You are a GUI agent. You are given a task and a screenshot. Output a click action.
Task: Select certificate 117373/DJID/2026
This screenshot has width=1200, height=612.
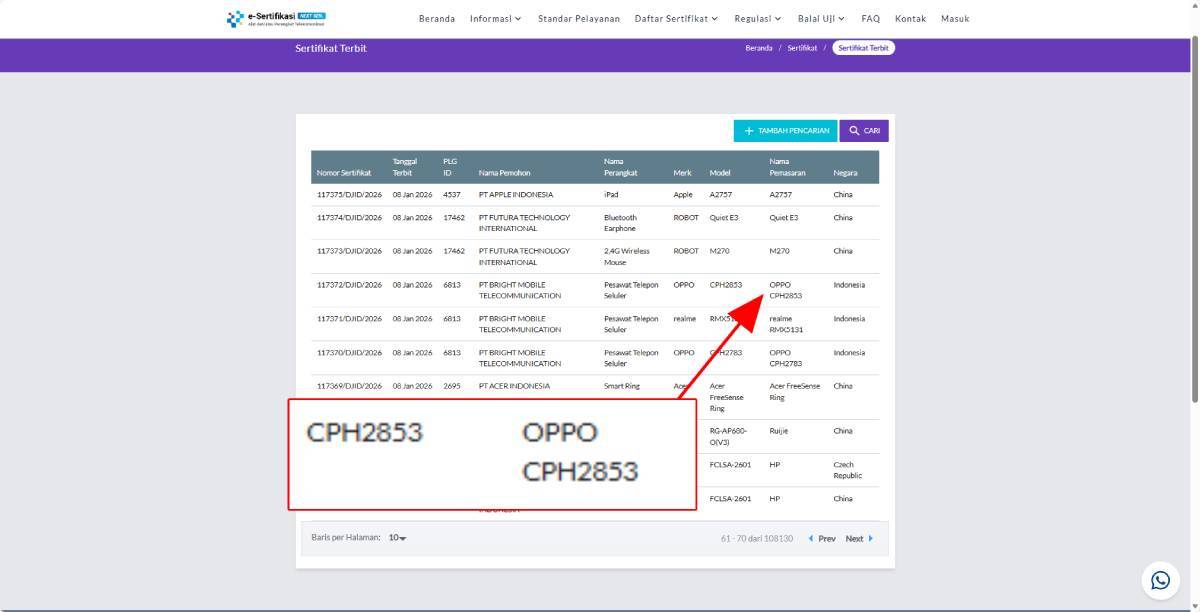(349, 251)
